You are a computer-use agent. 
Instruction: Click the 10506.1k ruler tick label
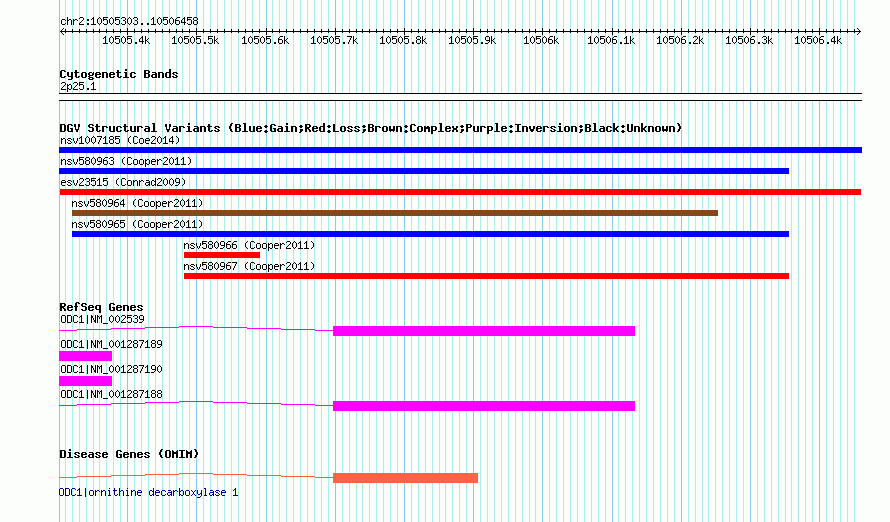[x=611, y=40]
